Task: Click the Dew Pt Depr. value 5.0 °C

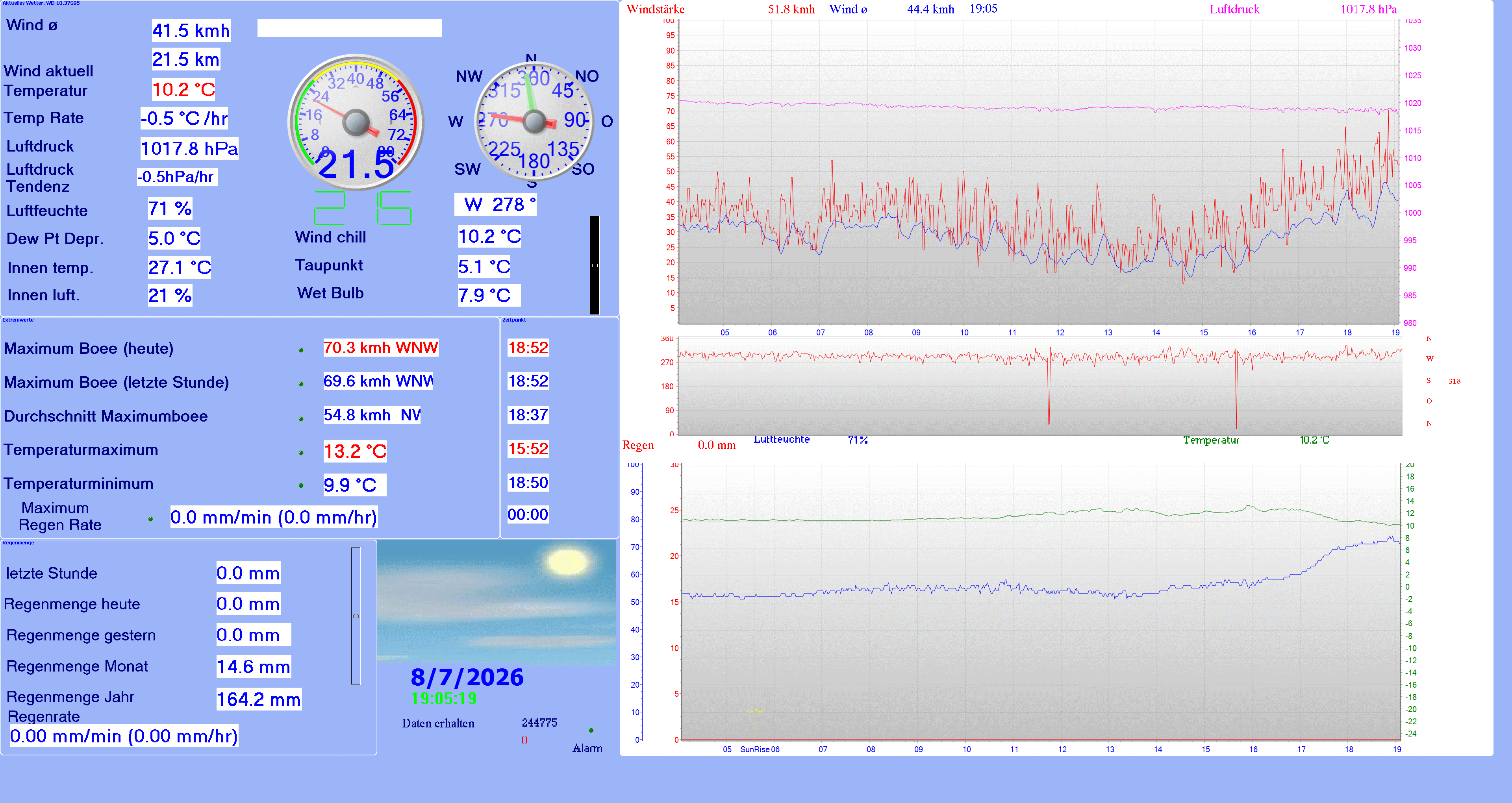Action: click(x=174, y=238)
